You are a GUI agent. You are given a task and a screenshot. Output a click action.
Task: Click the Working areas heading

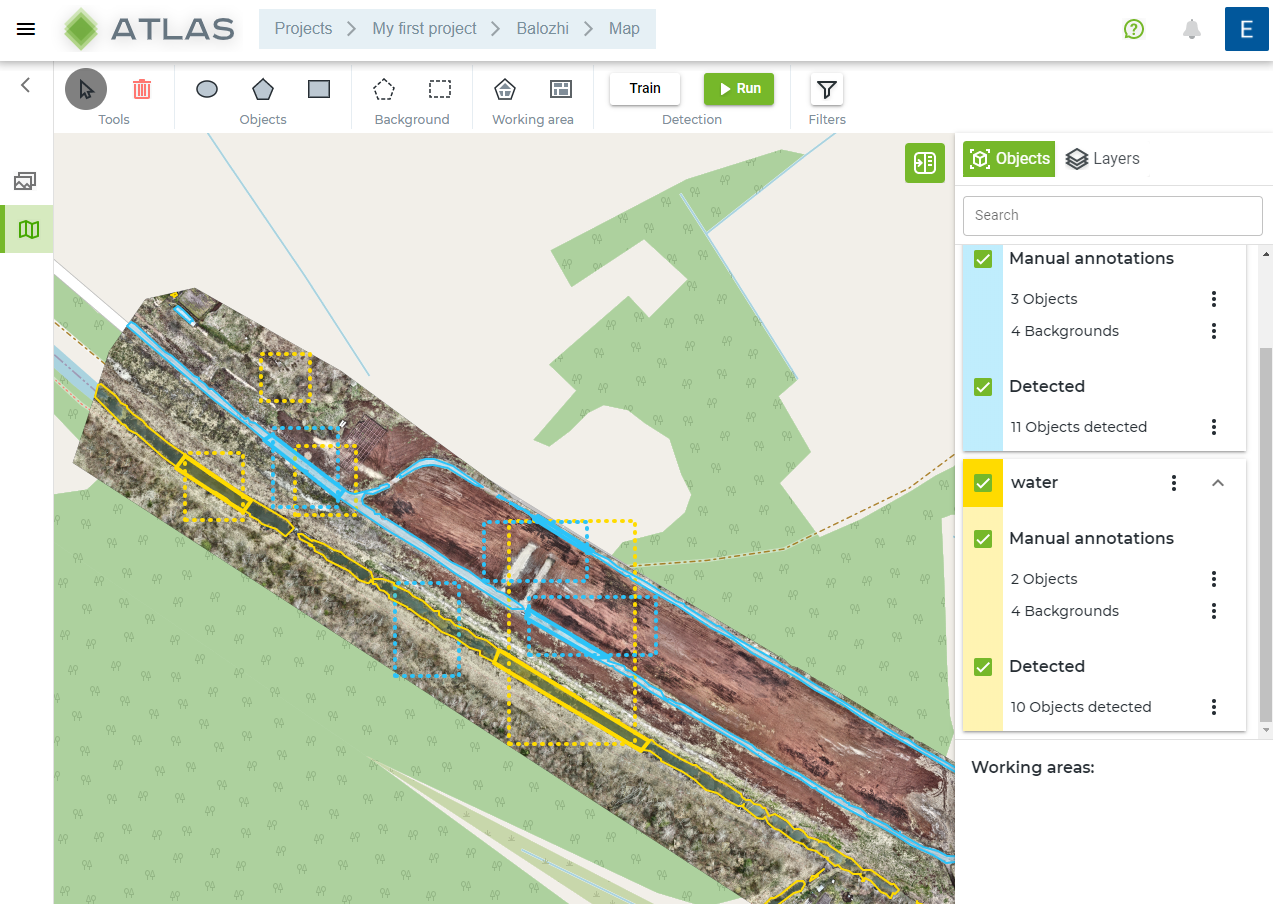1033,768
